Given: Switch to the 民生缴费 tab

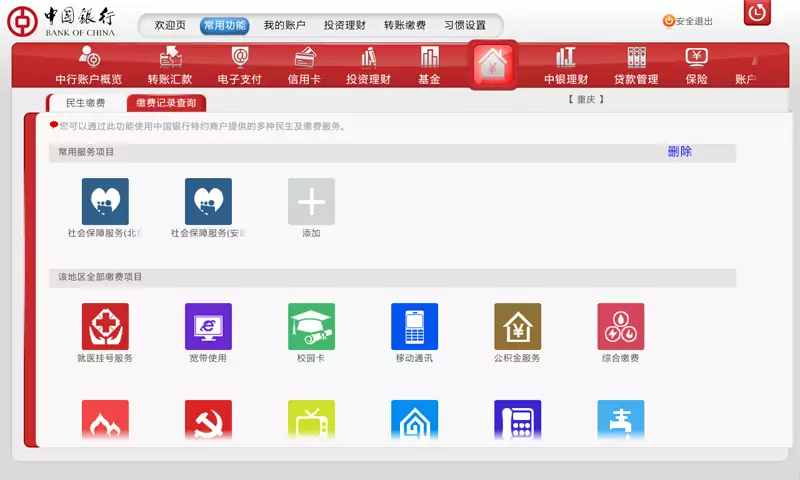Looking at the screenshot, I should coord(86,102).
